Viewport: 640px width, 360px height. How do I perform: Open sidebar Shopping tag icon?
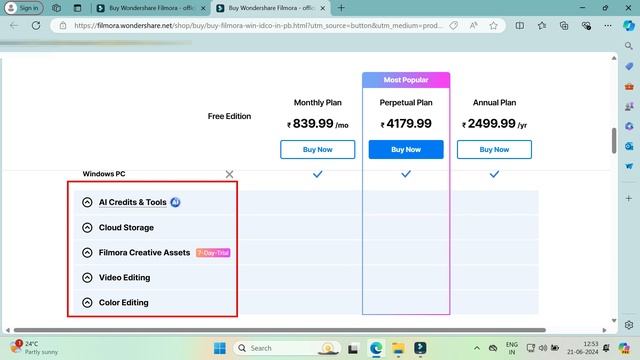(x=629, y=66)
